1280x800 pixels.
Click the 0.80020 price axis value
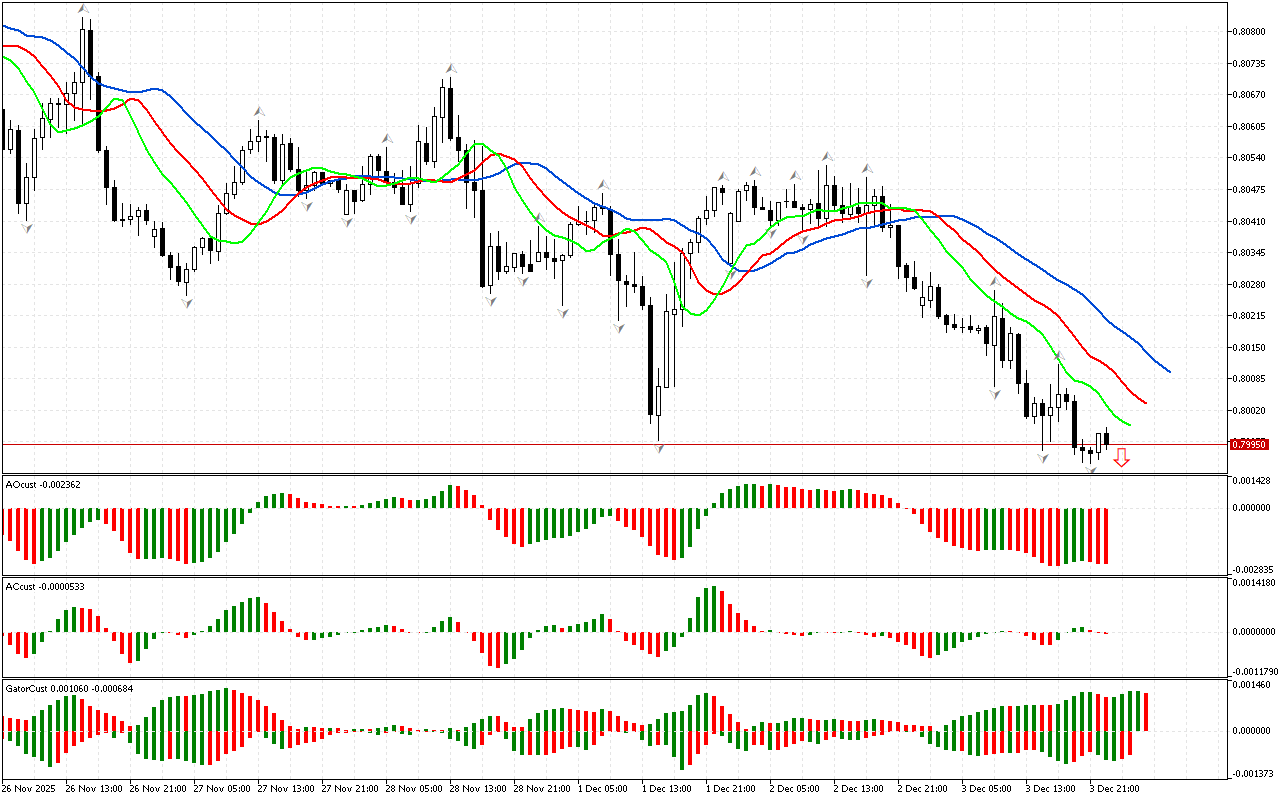(1252, 411)
